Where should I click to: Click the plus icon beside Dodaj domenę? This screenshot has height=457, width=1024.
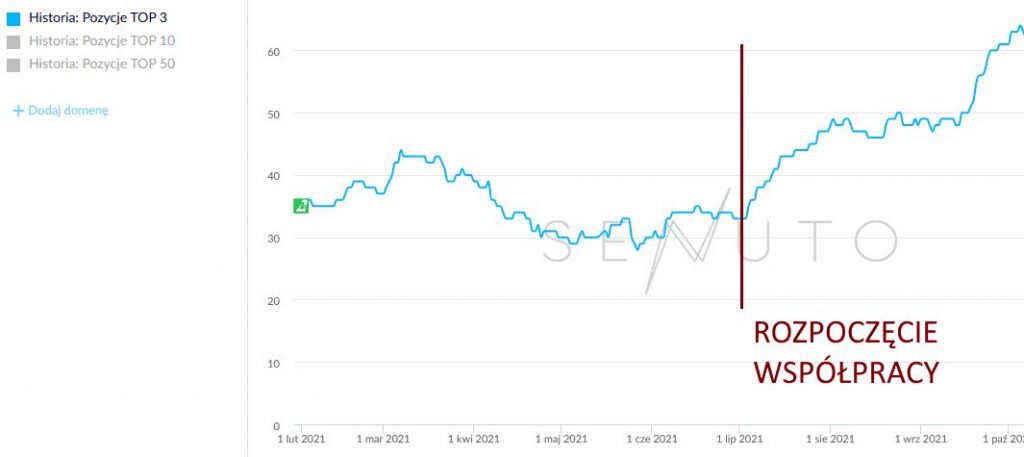click(x=18, y=111)
